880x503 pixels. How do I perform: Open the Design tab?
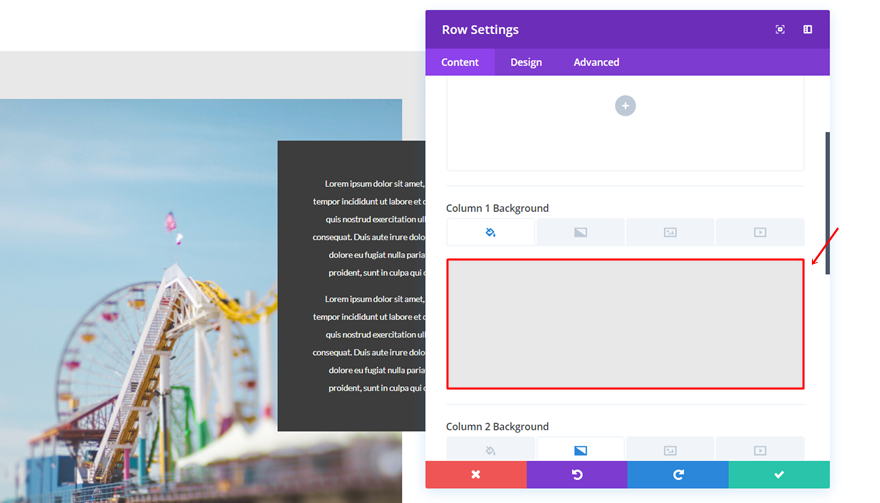526,62
